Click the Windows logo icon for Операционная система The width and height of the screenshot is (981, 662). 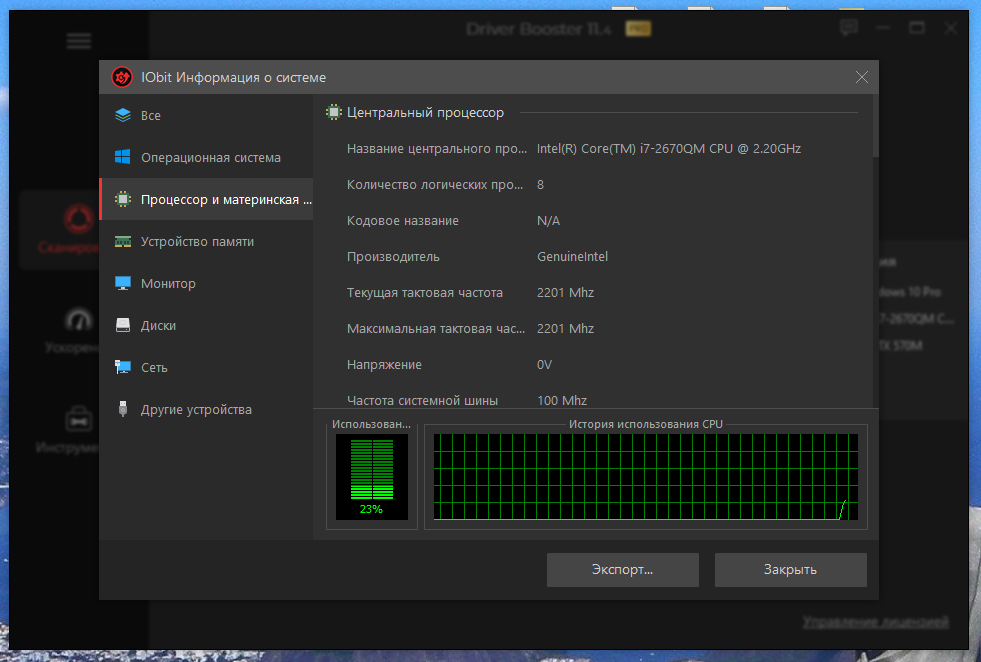click(x=123, y=157)
